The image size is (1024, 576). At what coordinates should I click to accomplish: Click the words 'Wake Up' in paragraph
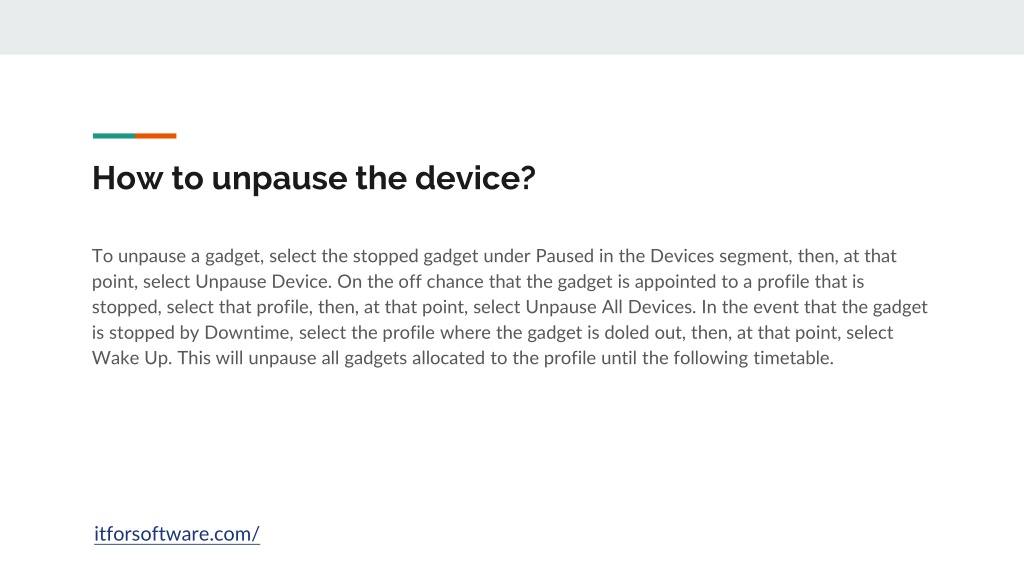(131, 359)
